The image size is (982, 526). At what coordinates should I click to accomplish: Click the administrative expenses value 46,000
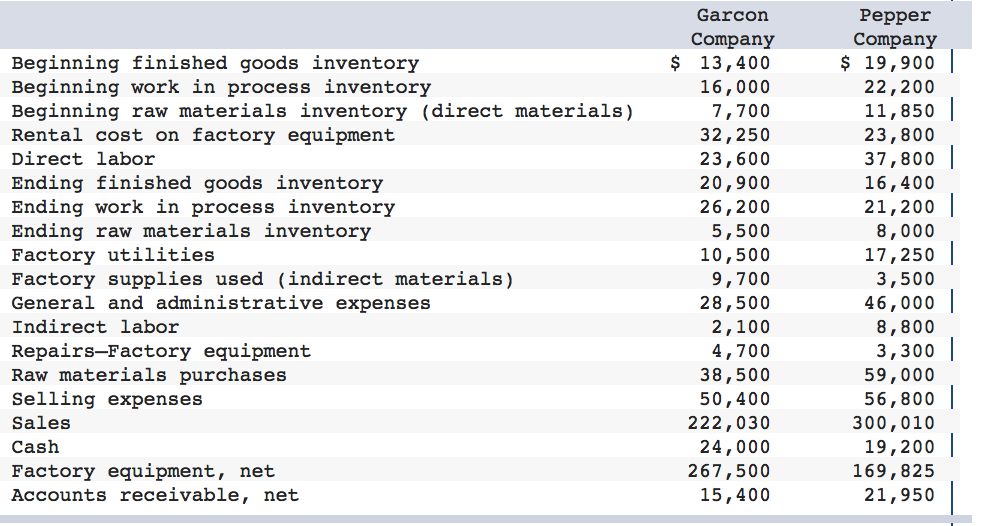click(x=899, y=303)
